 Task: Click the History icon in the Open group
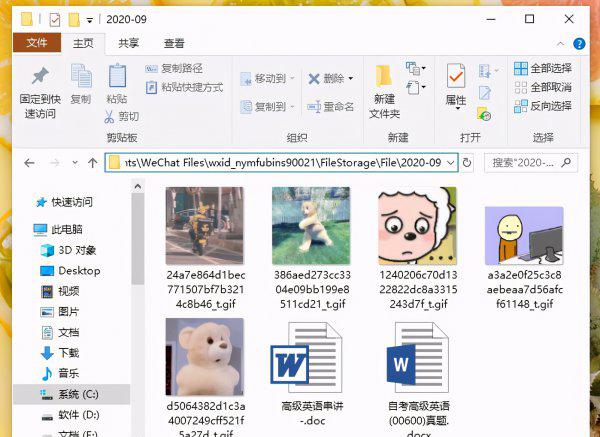click(484, 114)
